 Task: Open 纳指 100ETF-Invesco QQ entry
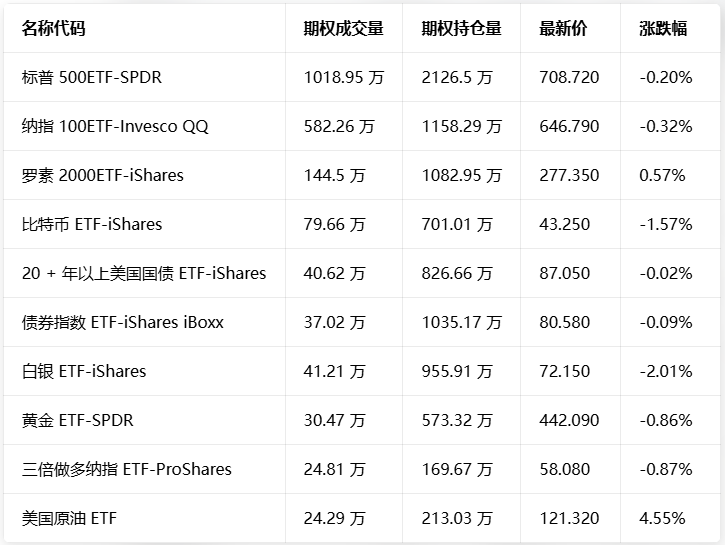(x=115, y=126)
